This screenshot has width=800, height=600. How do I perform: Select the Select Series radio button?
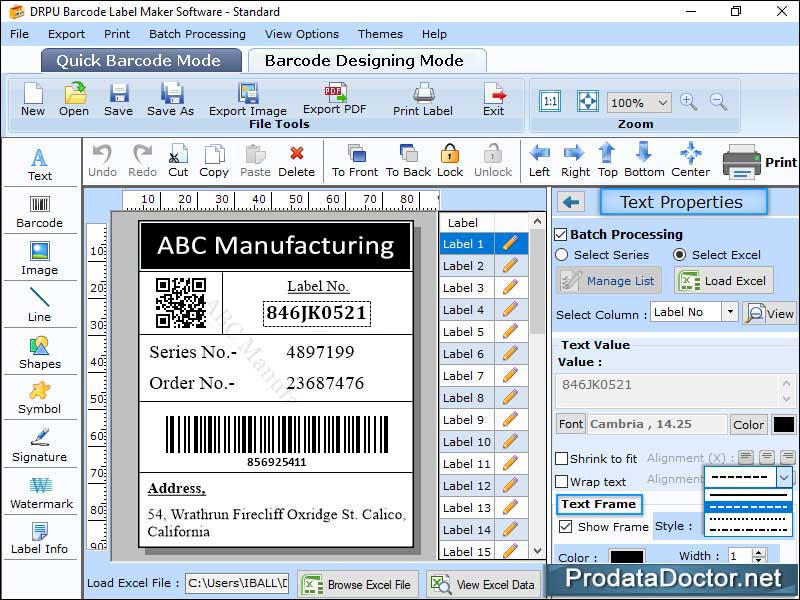point(562,255)
